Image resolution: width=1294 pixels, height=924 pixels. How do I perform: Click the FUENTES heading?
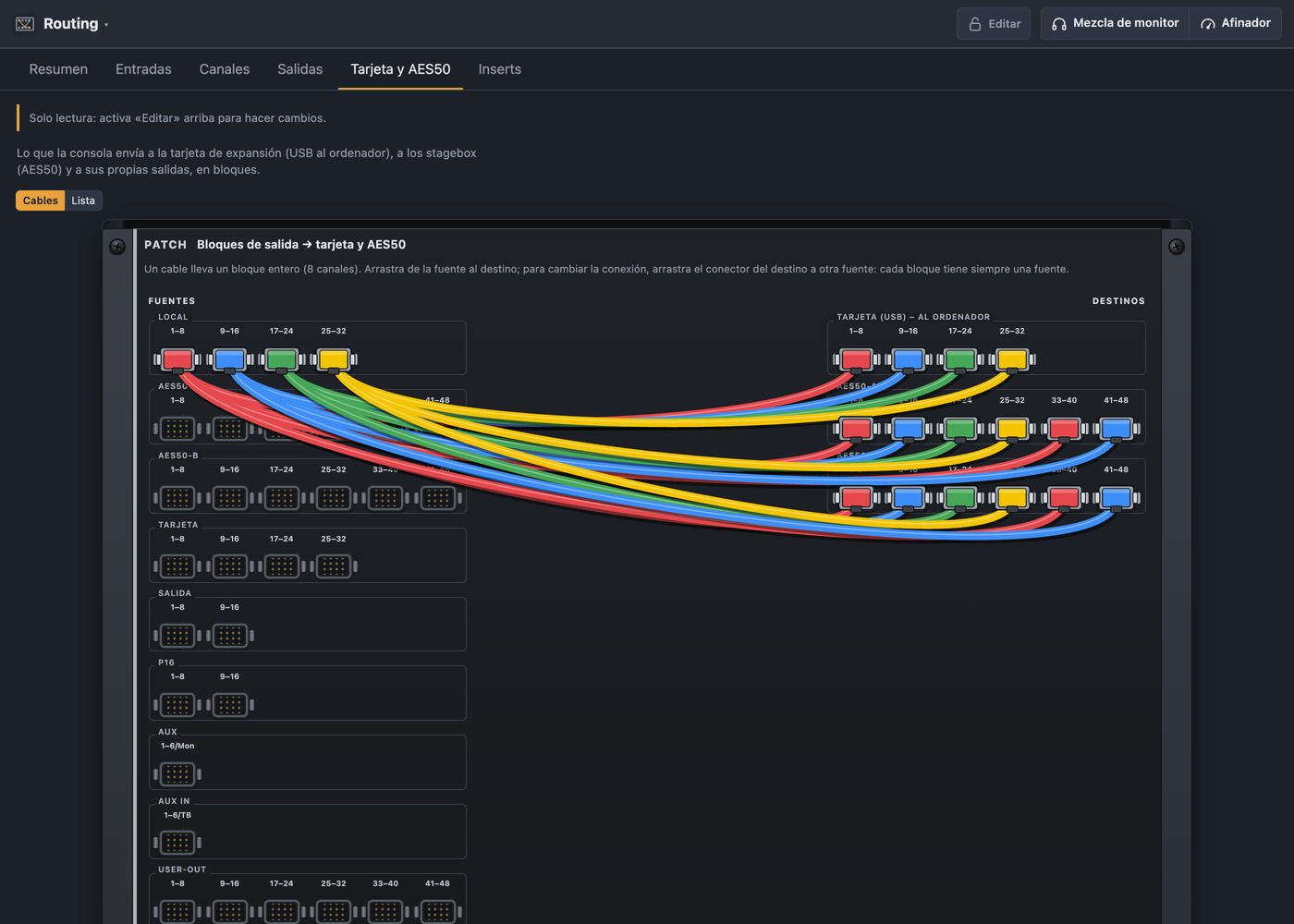172,301
